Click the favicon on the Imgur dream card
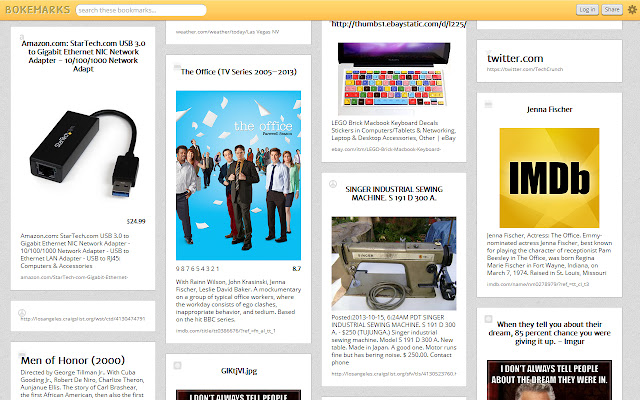Viewport: 640px width, 400px height. 488,319
